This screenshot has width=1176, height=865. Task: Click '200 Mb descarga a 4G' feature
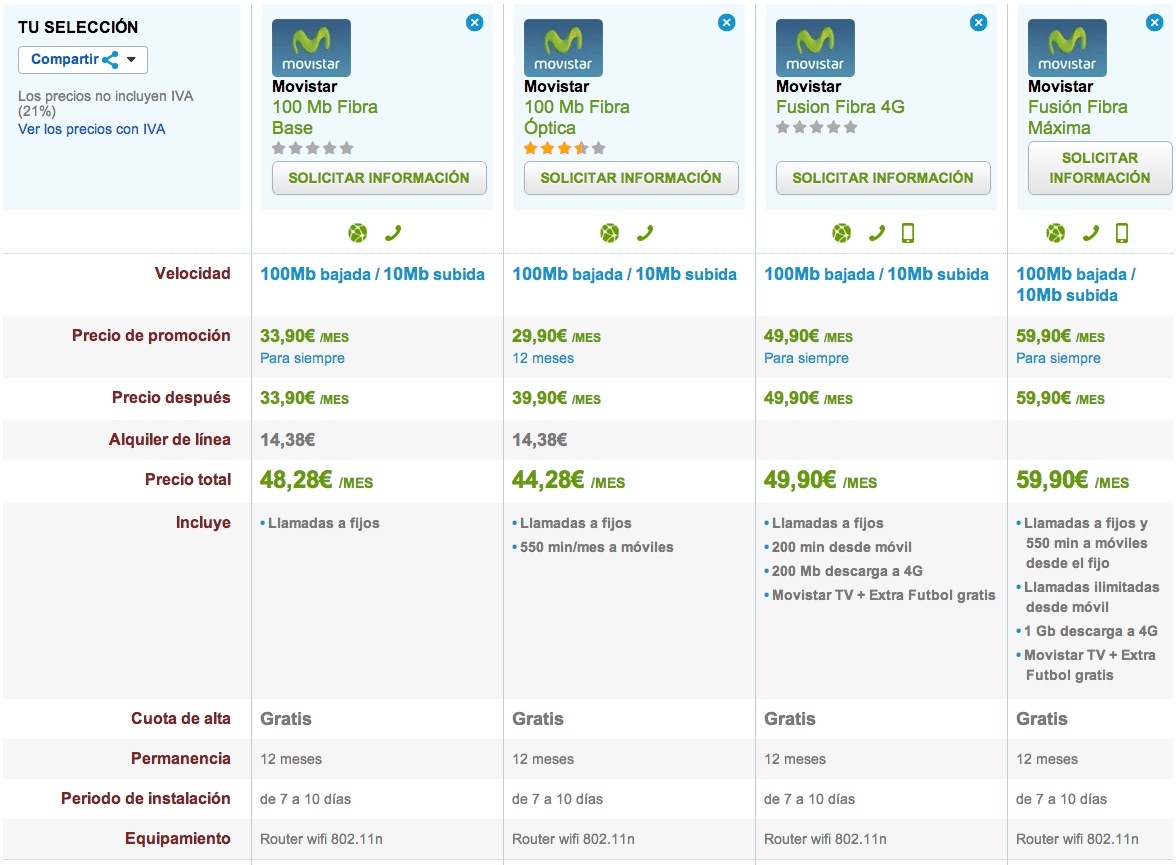(x=847, y=572)
